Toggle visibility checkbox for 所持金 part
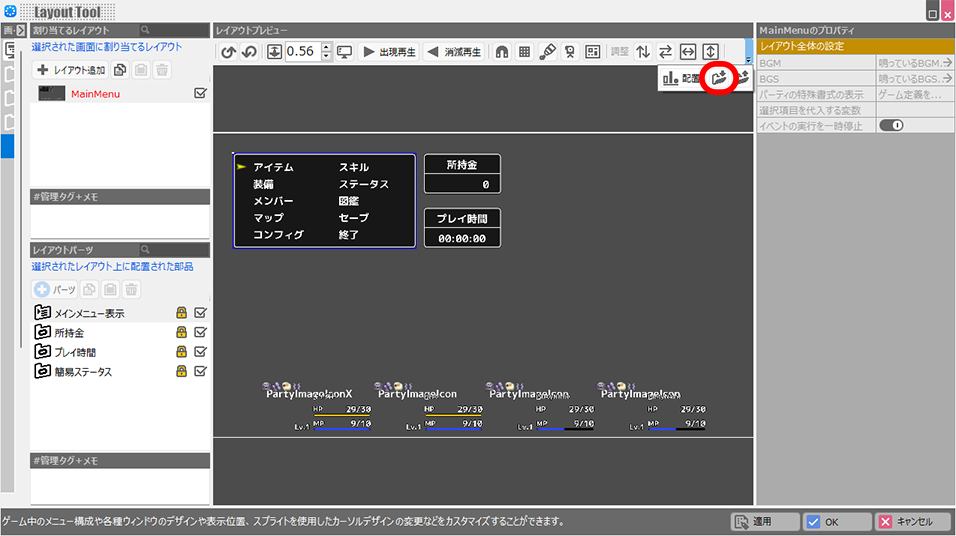 (x=200, y=332)
